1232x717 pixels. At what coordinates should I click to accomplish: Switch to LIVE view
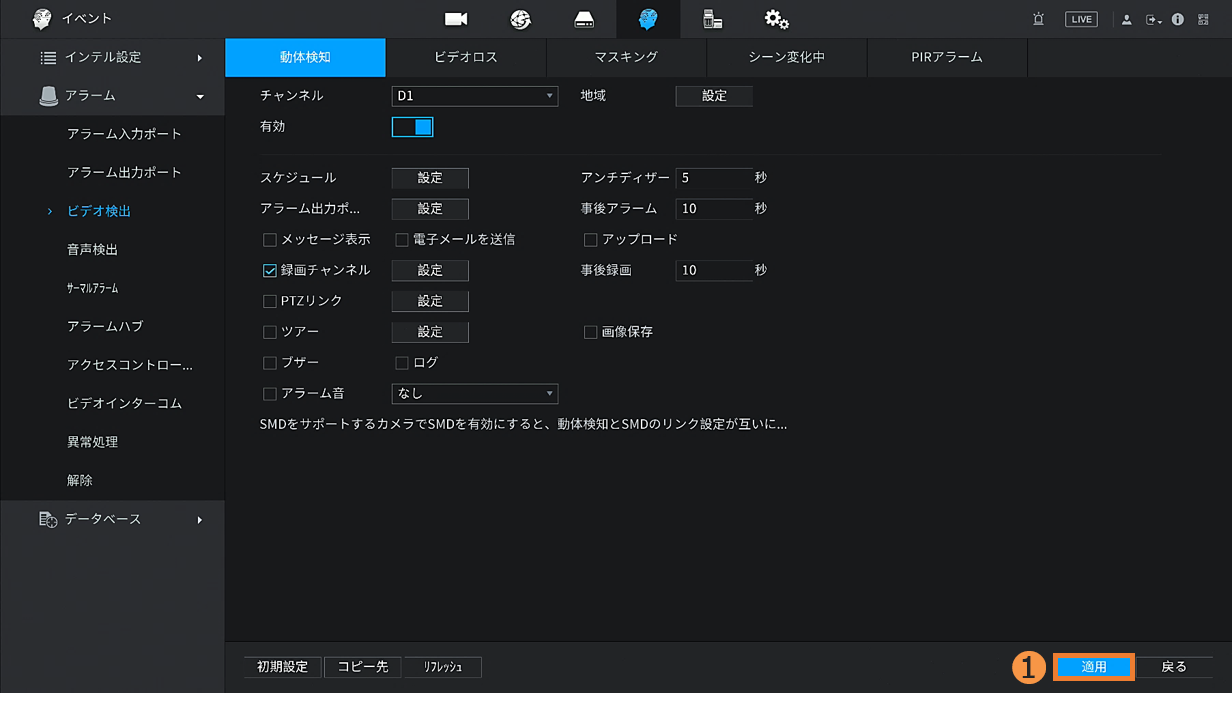pyautogui.click(x=1081, y=19)
